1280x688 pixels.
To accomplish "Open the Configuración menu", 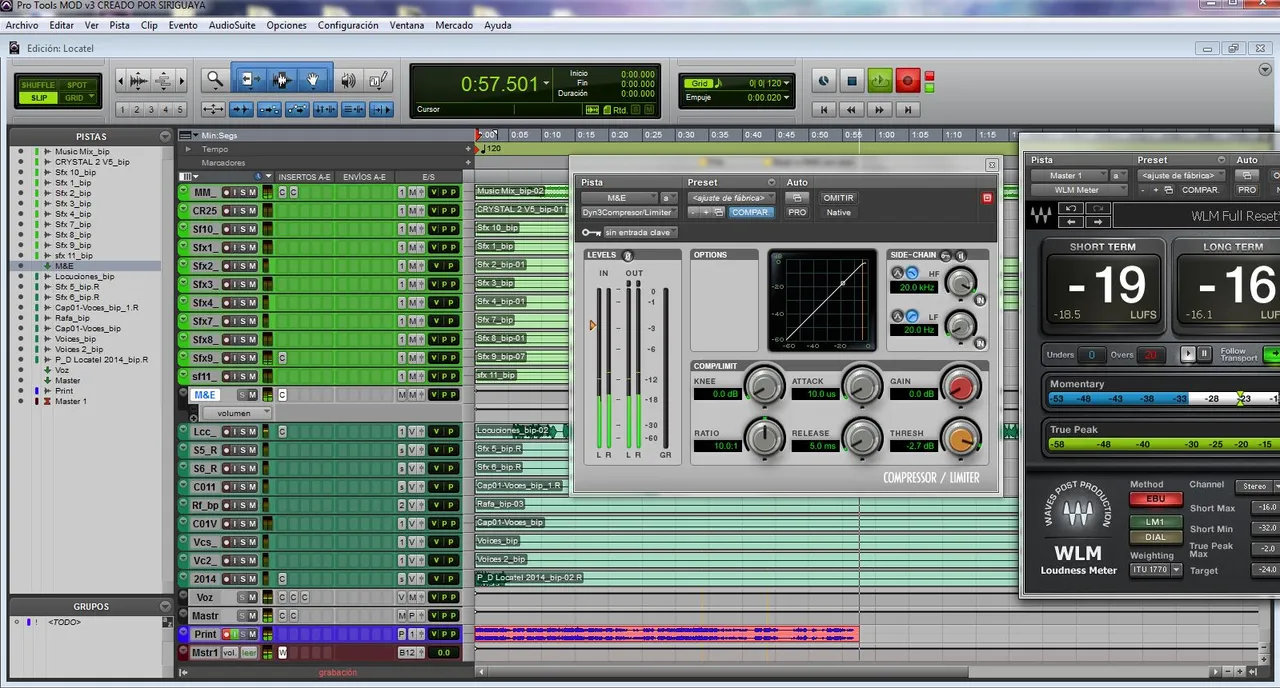I will point(348,25).
